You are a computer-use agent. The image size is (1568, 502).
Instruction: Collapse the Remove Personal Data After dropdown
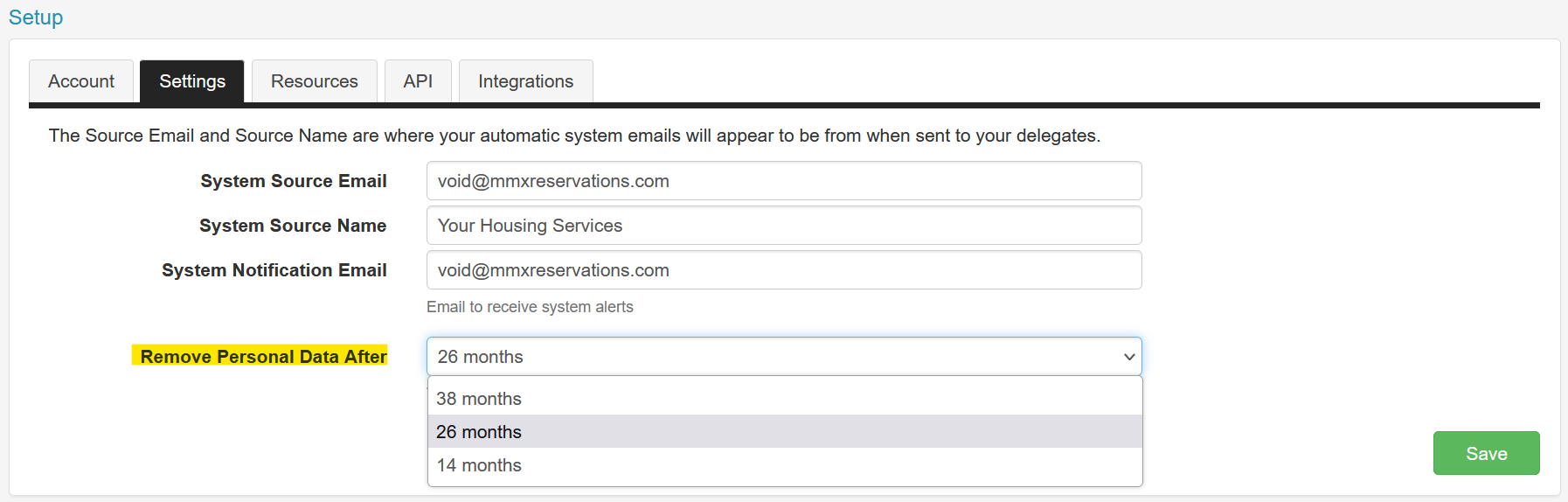(x=784, y=357)
